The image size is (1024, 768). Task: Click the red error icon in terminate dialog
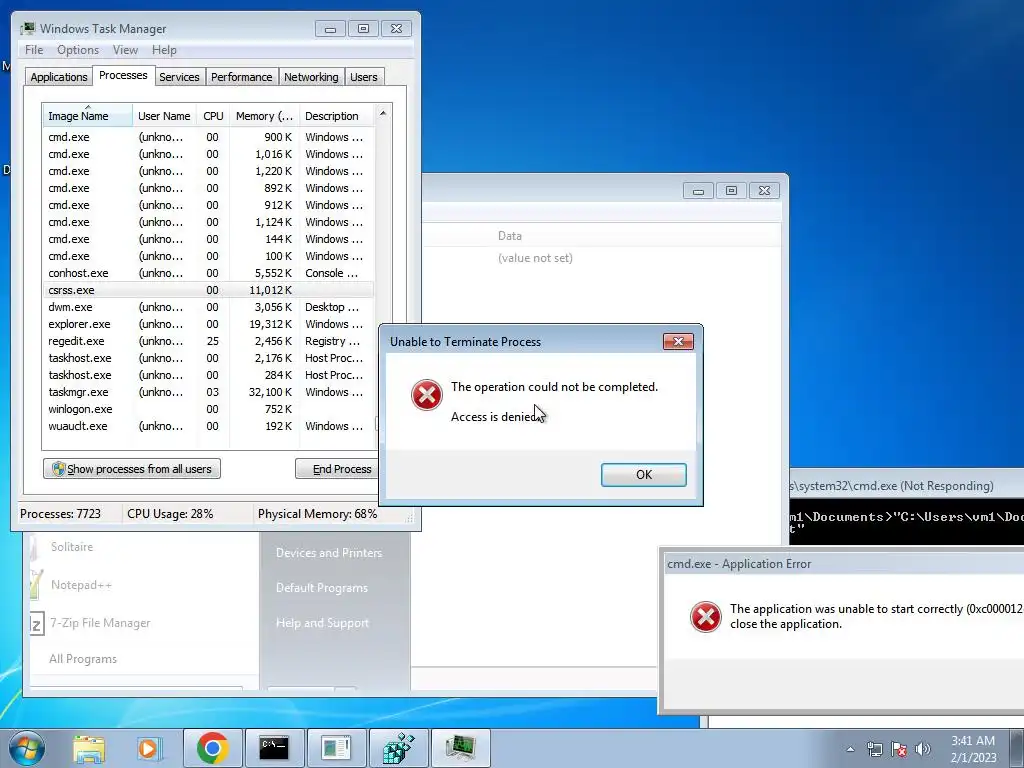pos(426,395)
